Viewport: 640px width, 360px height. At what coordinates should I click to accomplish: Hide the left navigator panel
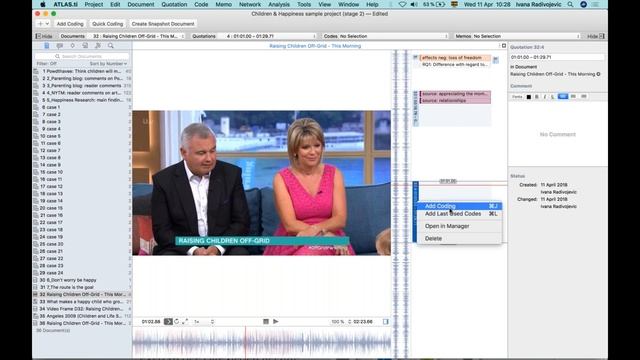pos(44,36)
